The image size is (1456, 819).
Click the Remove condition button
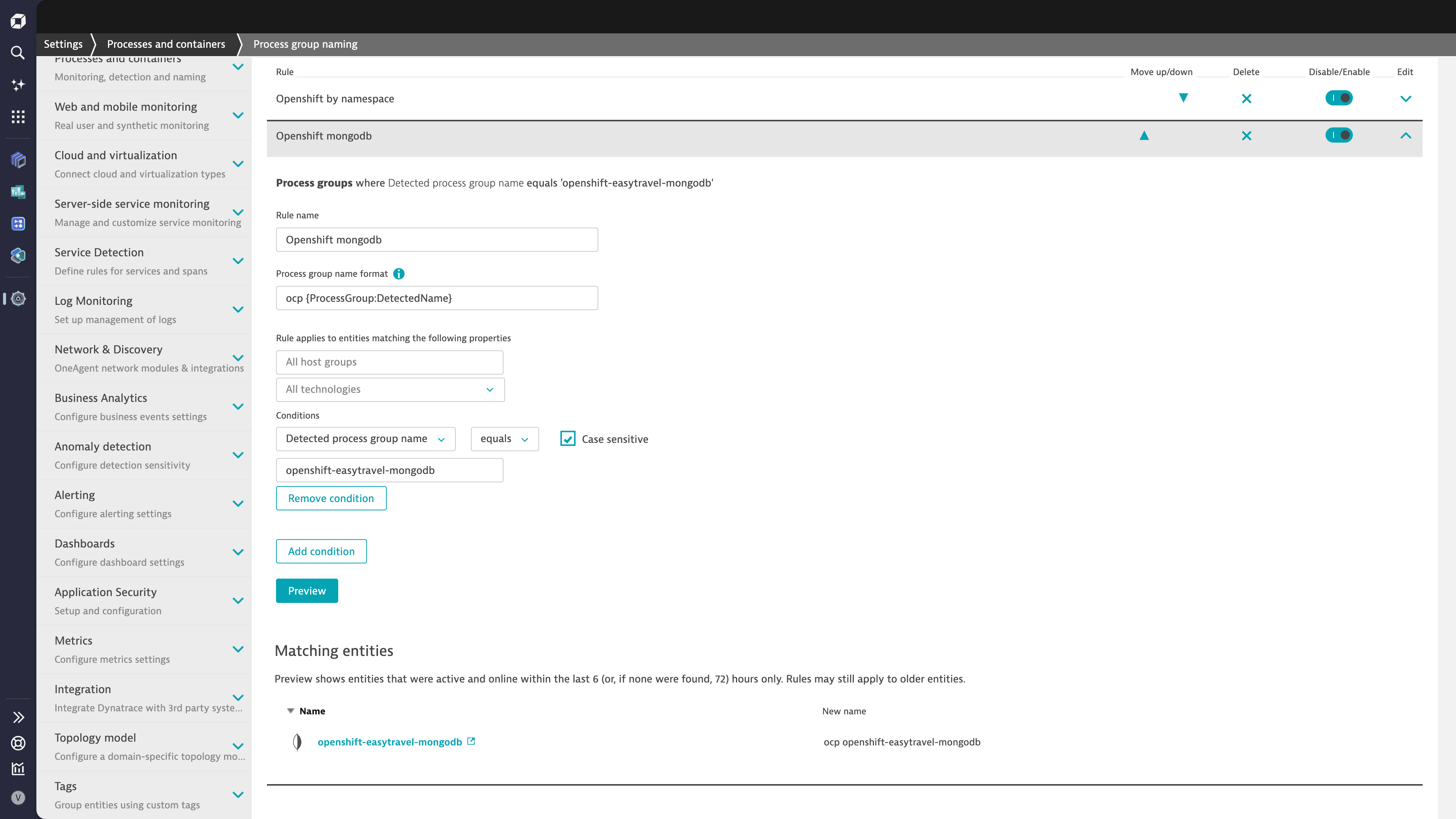click(x=331, y=499)
